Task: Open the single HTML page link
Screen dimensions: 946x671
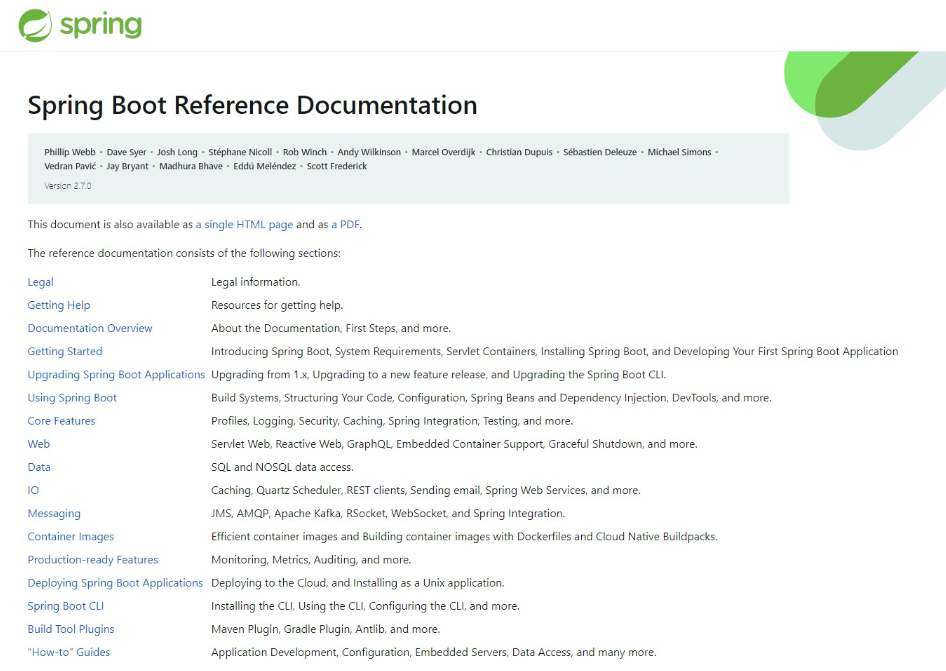Action: [244, 224]
